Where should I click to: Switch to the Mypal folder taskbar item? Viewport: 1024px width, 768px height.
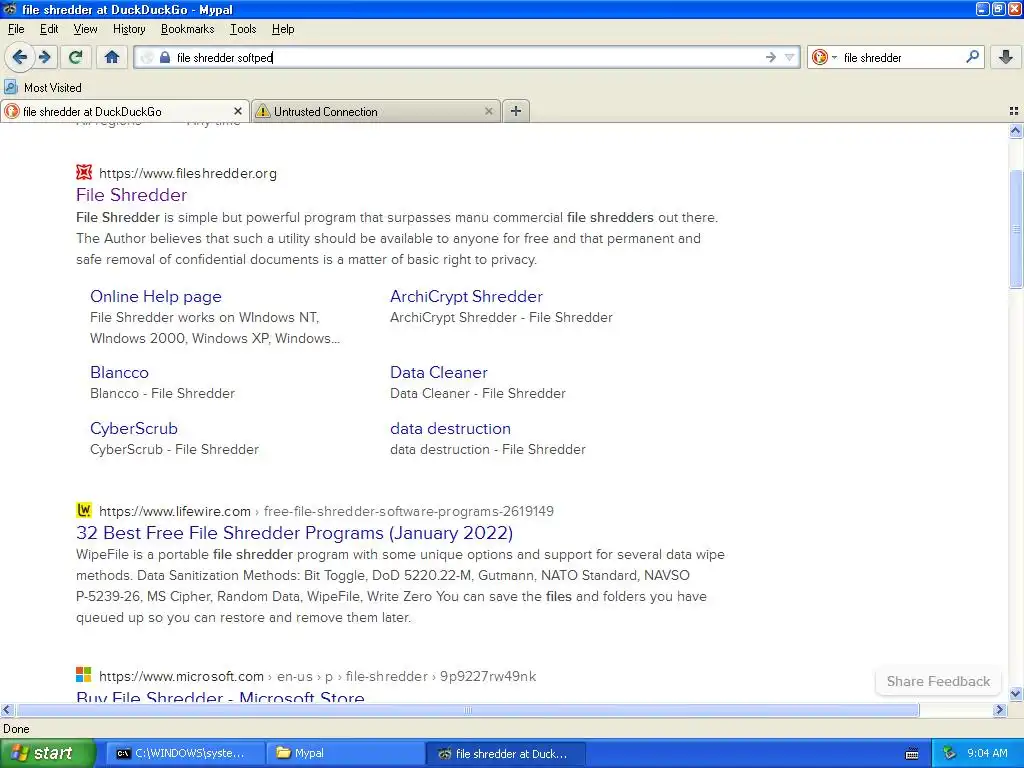click(345, 753)
